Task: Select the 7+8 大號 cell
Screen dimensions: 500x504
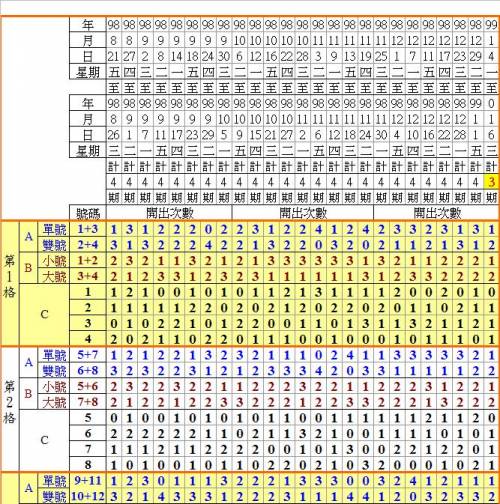Action: pyautogui.click(x=88, y=402)
